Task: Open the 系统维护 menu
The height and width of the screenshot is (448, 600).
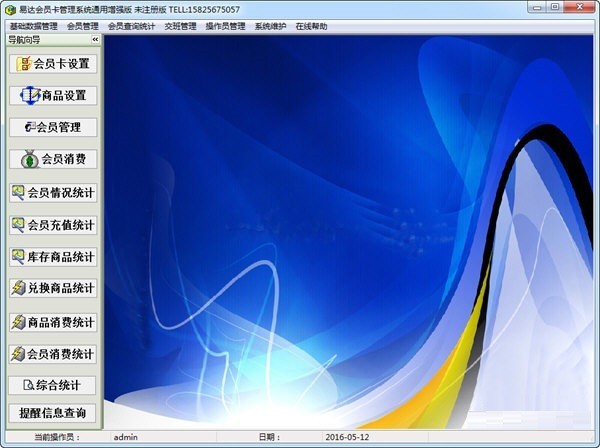Action: point(270,26)
